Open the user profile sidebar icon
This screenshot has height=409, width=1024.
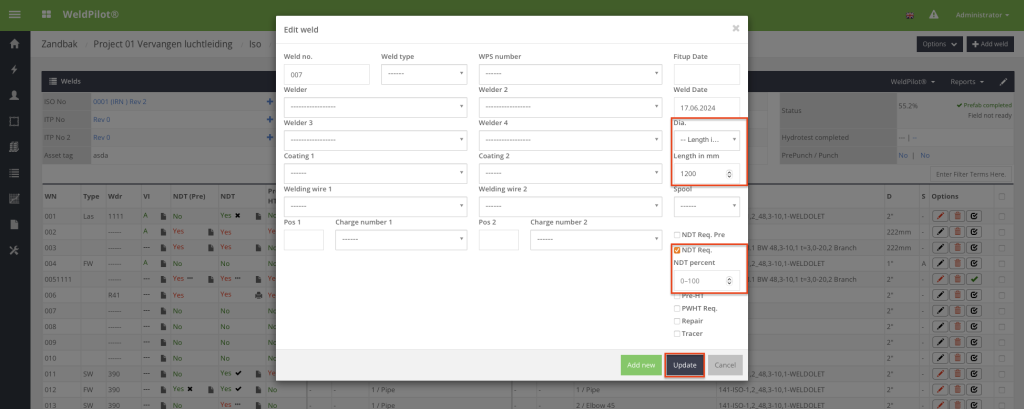tap(14, 95)
